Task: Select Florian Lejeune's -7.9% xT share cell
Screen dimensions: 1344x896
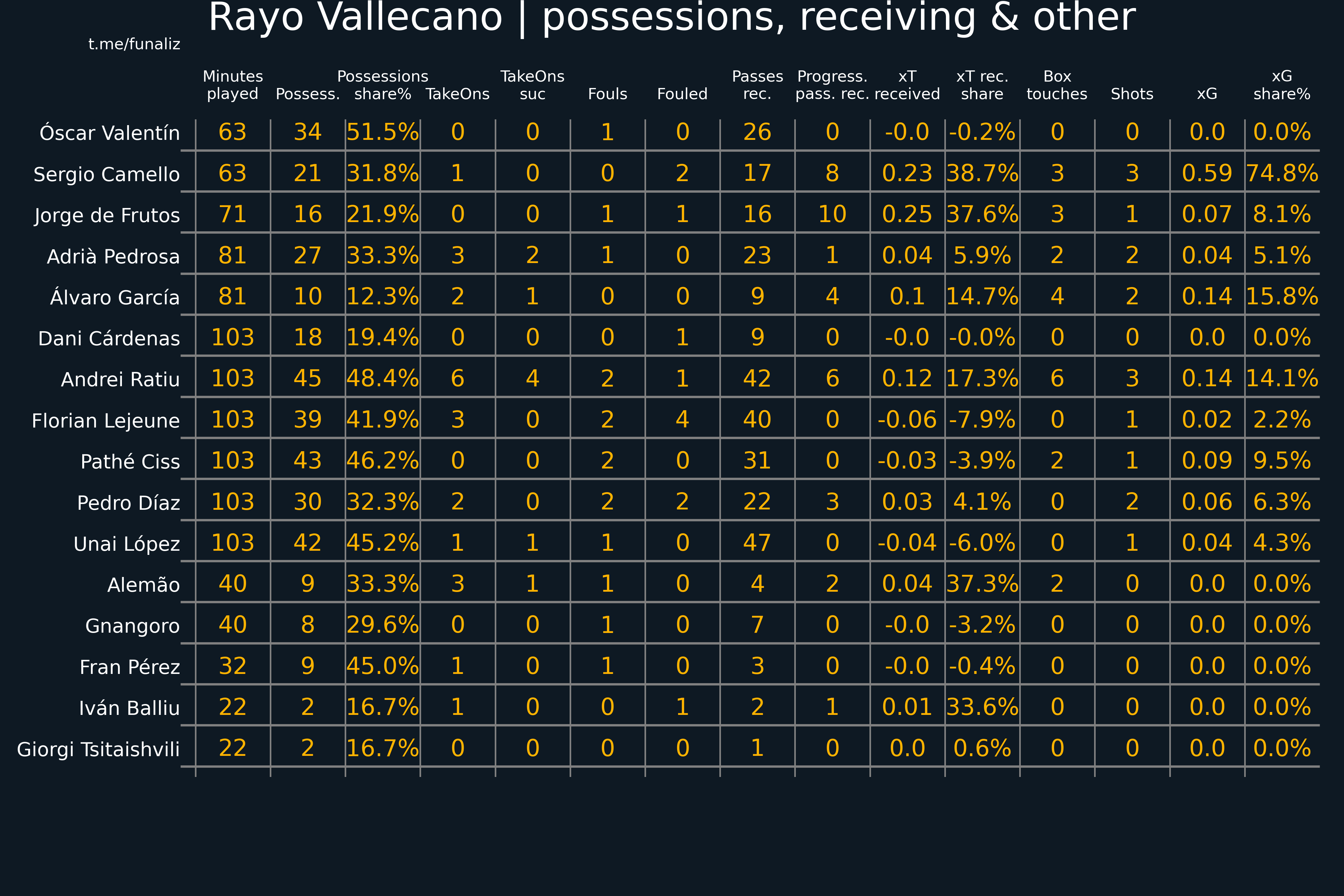Action: [982, 420]
